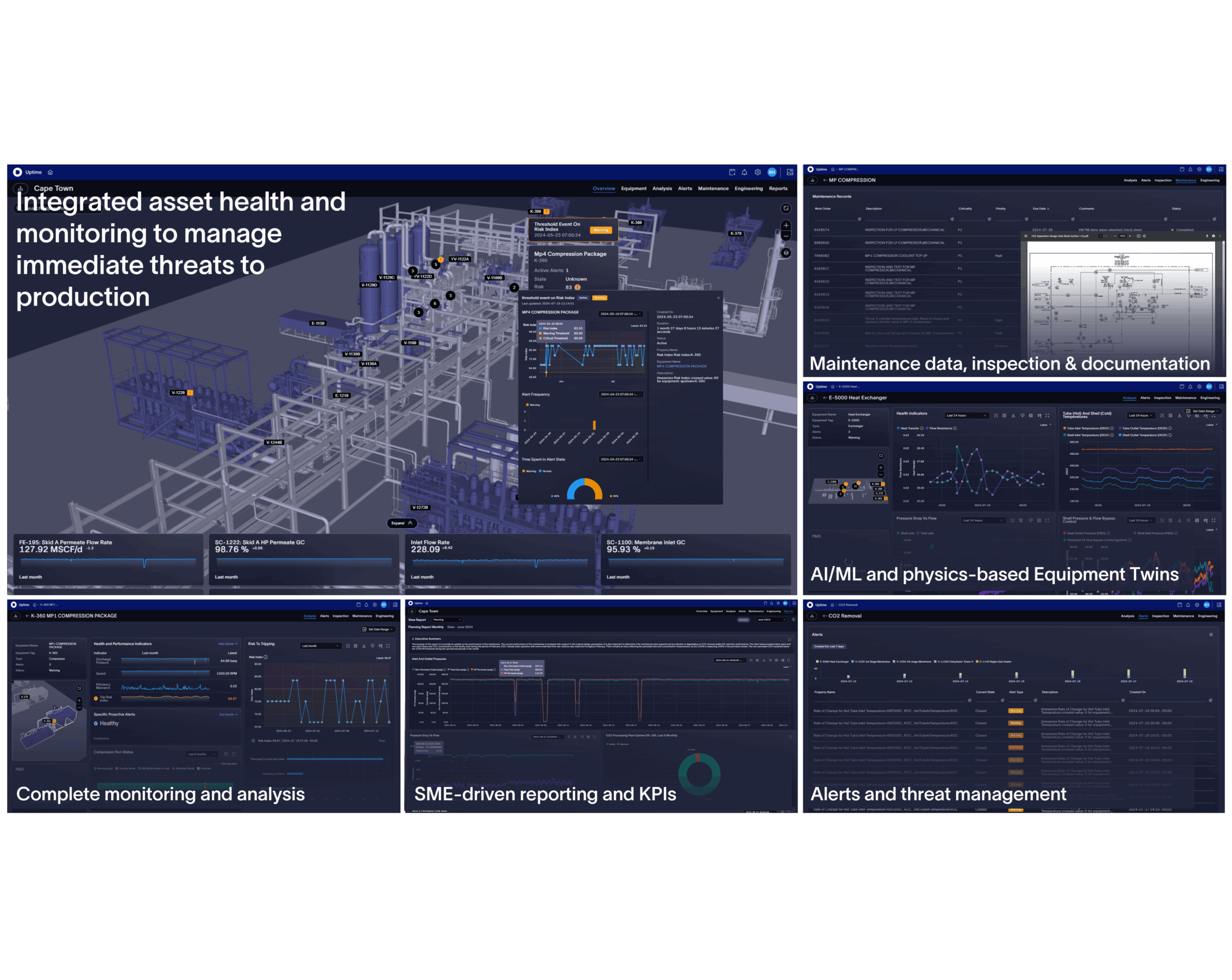Viewport: 1232px width, 980px height.
Task: Open settings gear in main Uptime header
Action: [x=757, y=172]
